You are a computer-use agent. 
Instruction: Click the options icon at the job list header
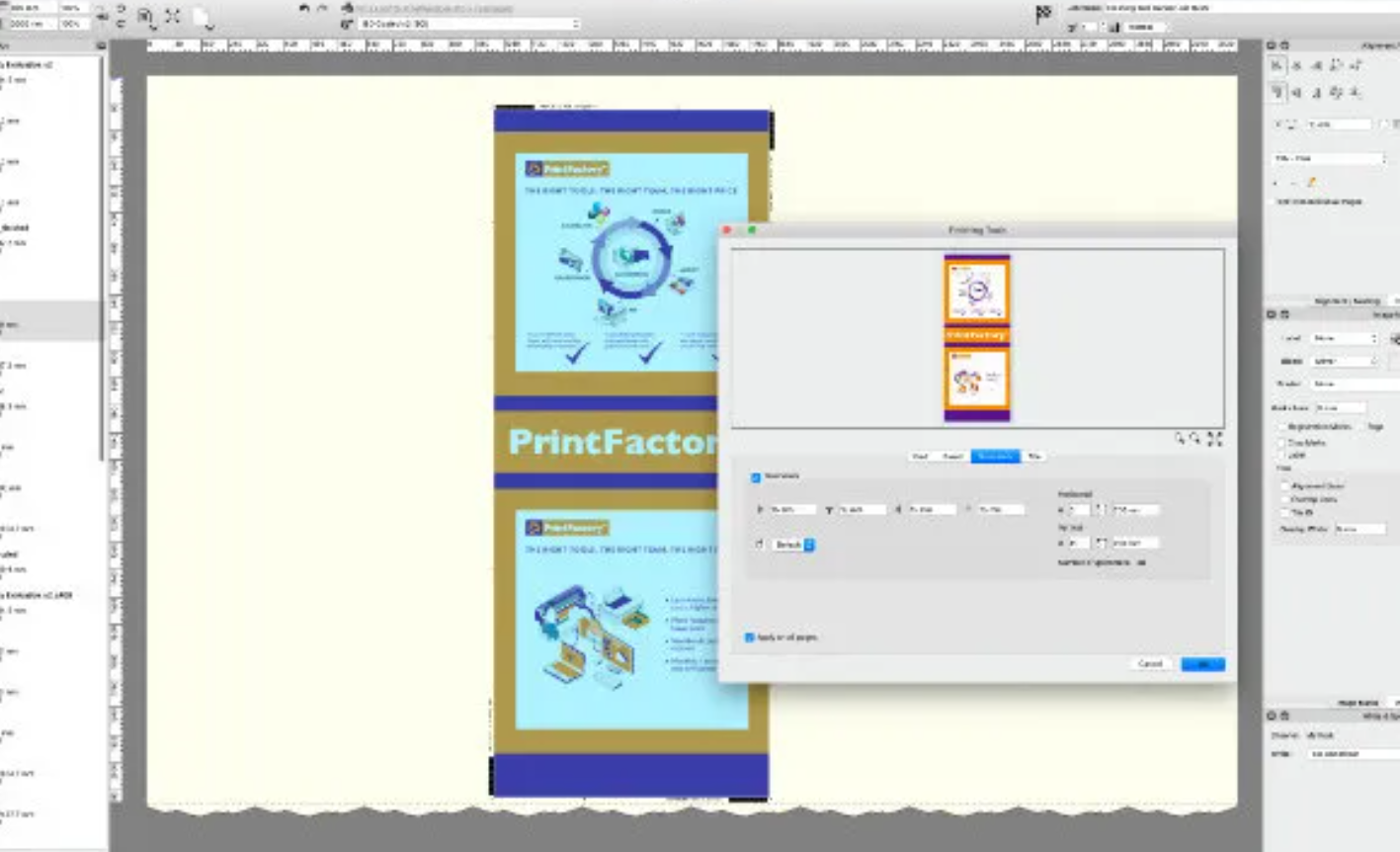coord(101,45)
